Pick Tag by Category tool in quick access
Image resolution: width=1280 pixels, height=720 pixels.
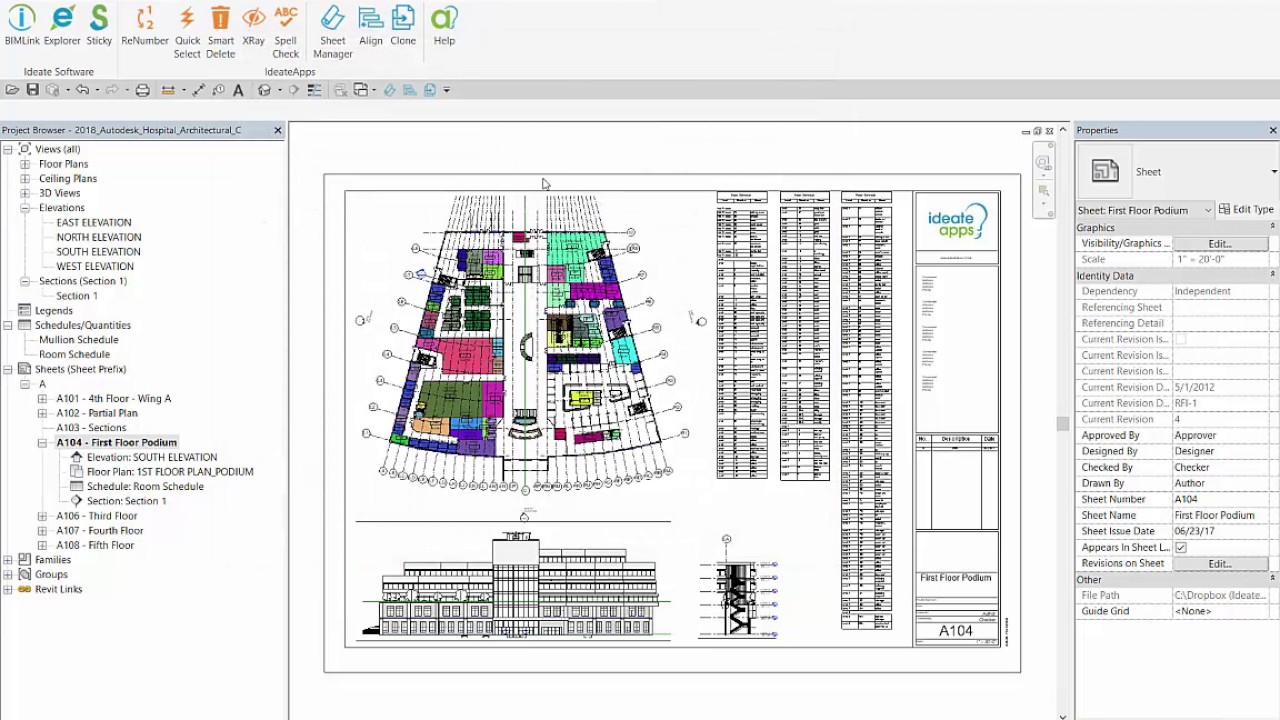[x=219, y=90]
